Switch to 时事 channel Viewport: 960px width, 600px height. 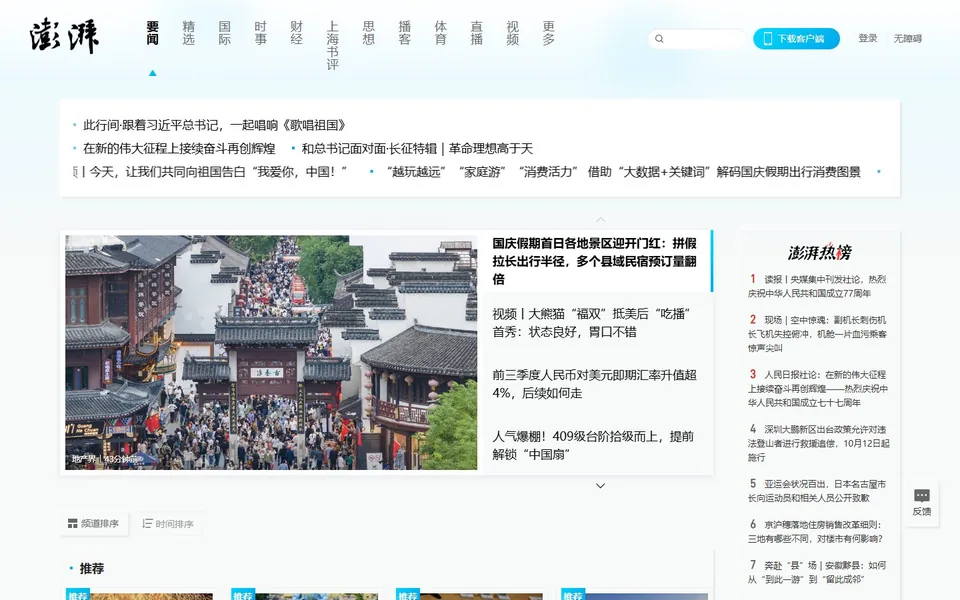pos(261,33)
